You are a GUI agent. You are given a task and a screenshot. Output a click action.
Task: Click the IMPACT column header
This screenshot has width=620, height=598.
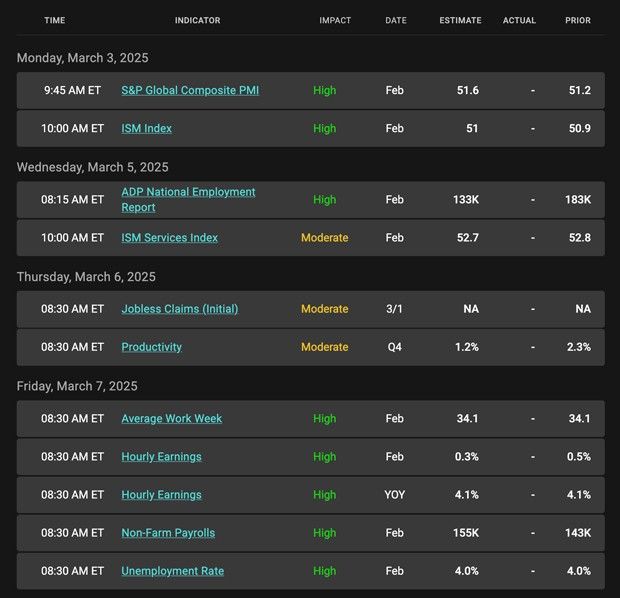335,20
